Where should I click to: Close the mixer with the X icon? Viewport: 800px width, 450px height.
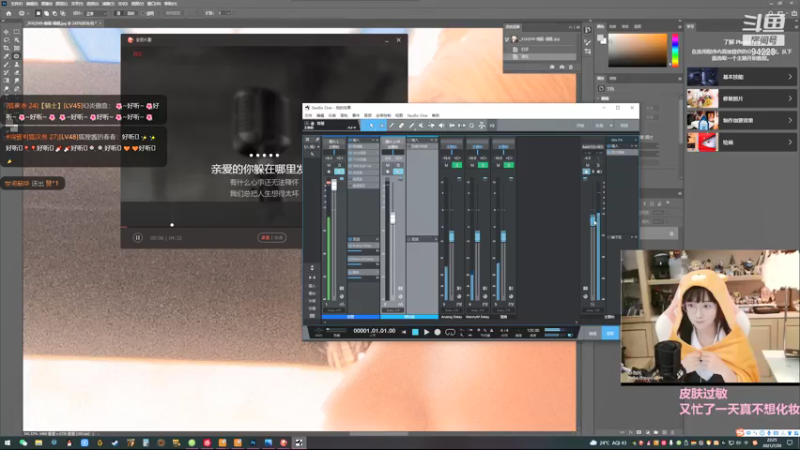tap(307, 139)
